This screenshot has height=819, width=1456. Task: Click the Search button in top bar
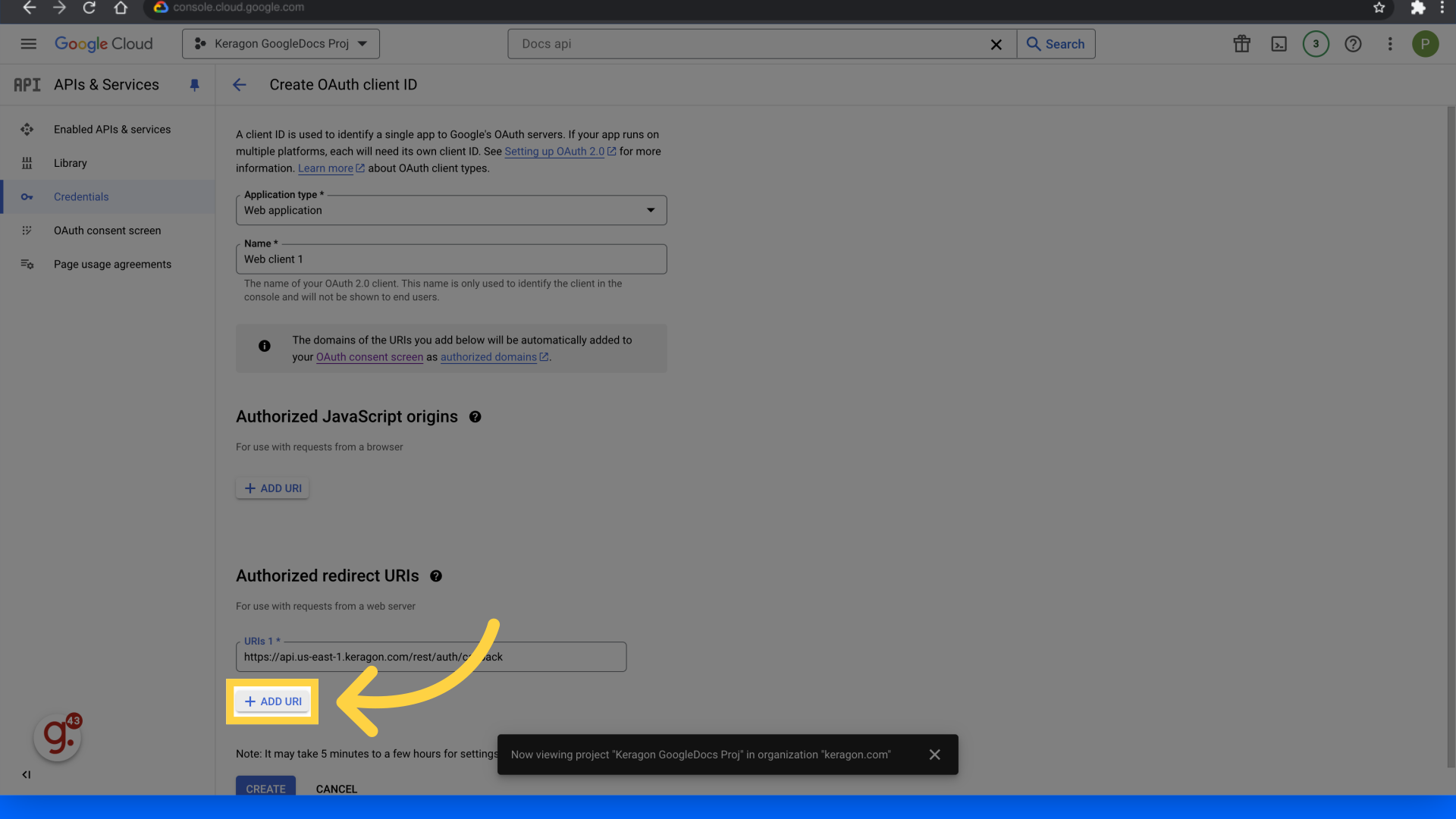[x=1056, y=44]
